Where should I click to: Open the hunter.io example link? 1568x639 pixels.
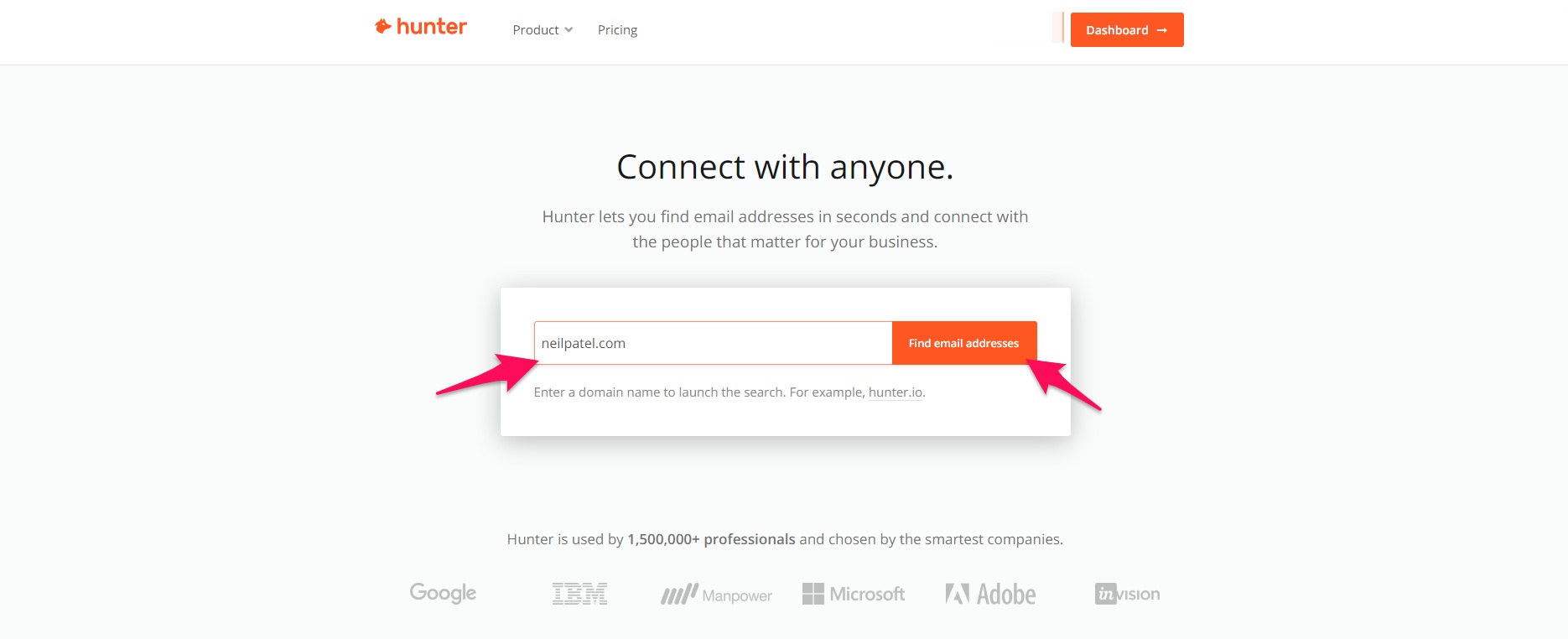(x=894, y=392)
